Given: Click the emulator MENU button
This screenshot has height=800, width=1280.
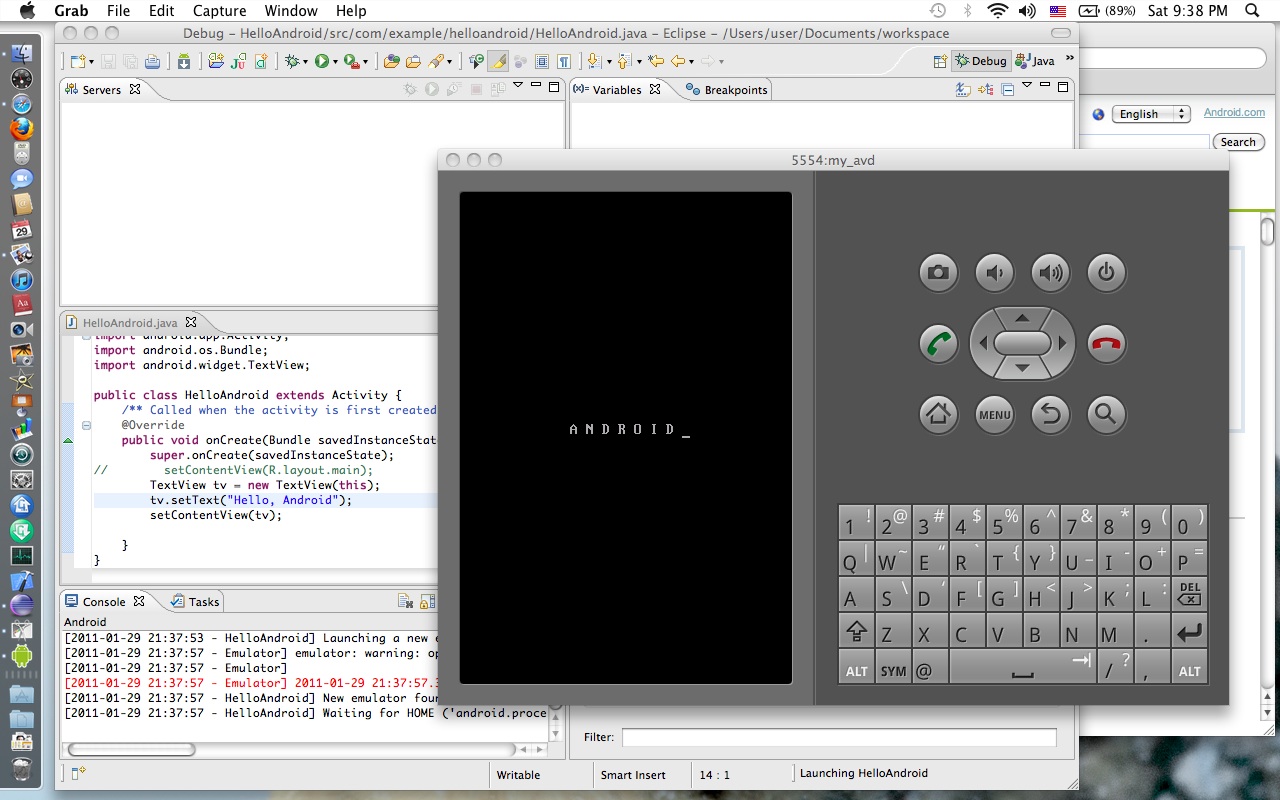Looking at the screenshot, I should 994,414.
